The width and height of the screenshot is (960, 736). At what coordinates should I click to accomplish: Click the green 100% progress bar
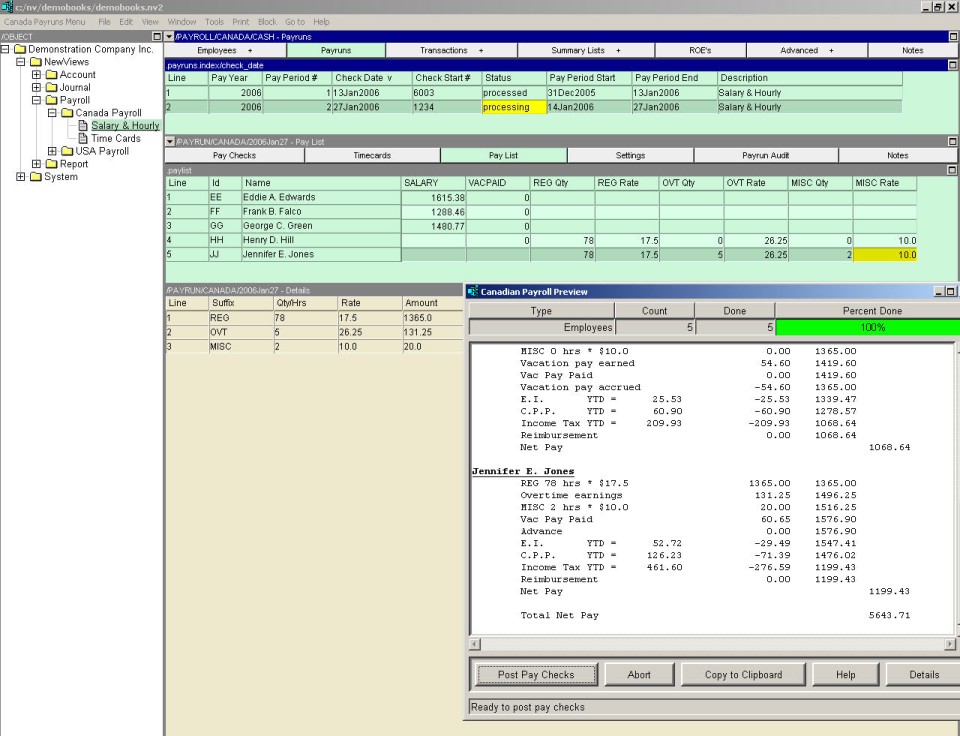(866, 328)
